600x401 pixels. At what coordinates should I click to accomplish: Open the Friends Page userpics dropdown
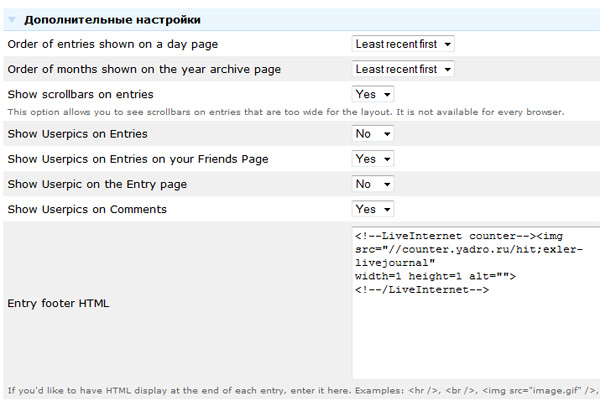point(373,159)
